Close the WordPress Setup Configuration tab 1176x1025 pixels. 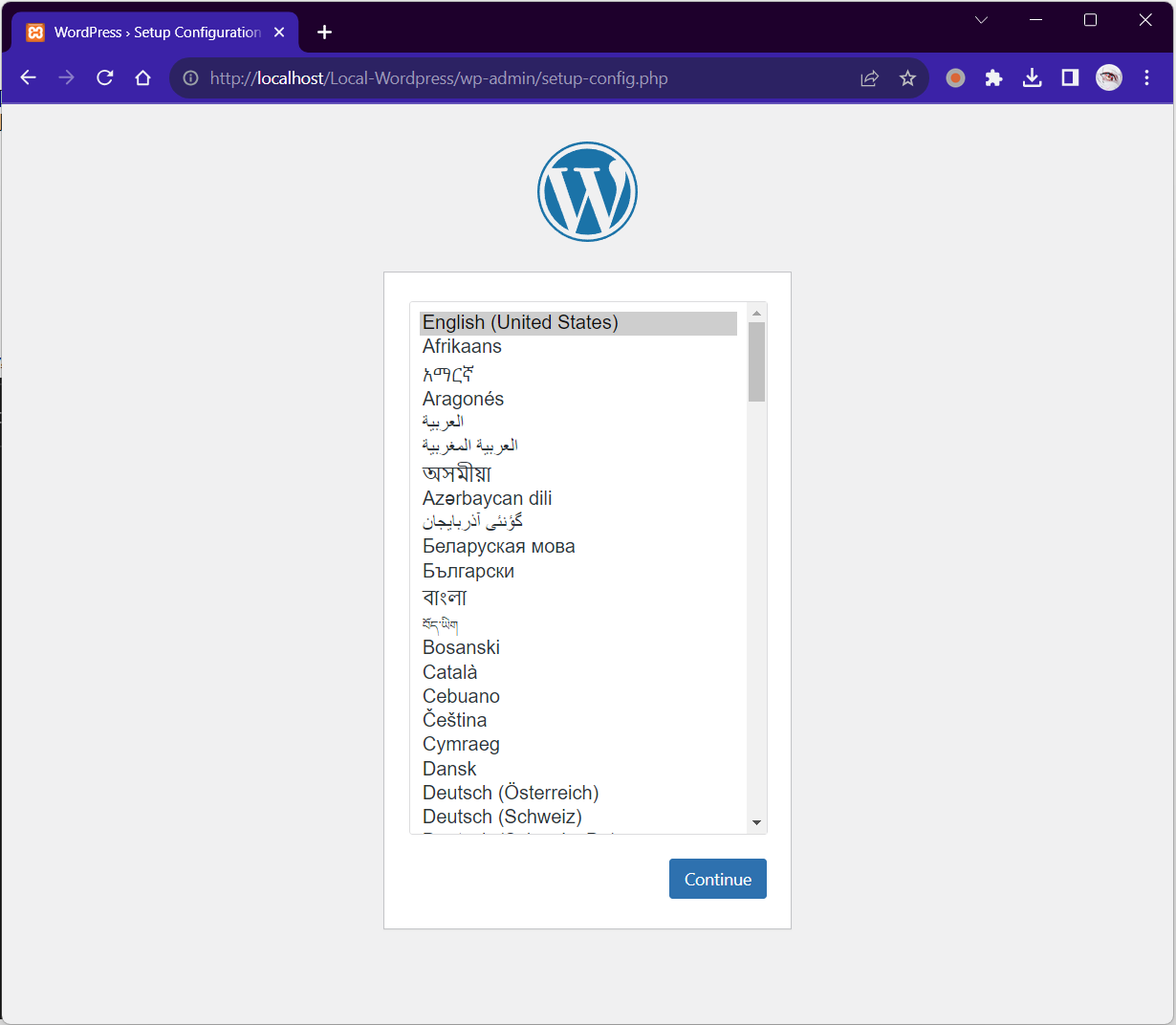[279, 33]
